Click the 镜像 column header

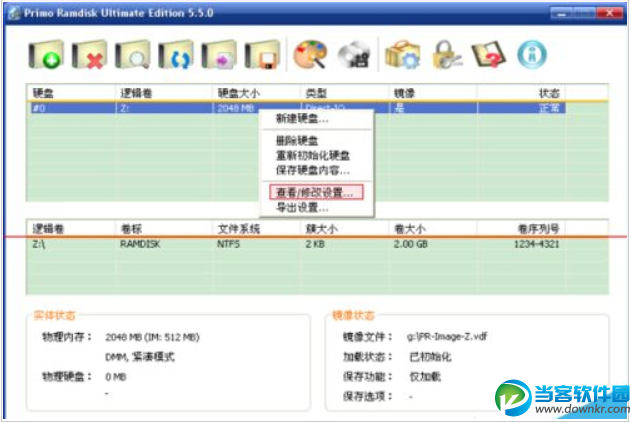click(404, 93)
